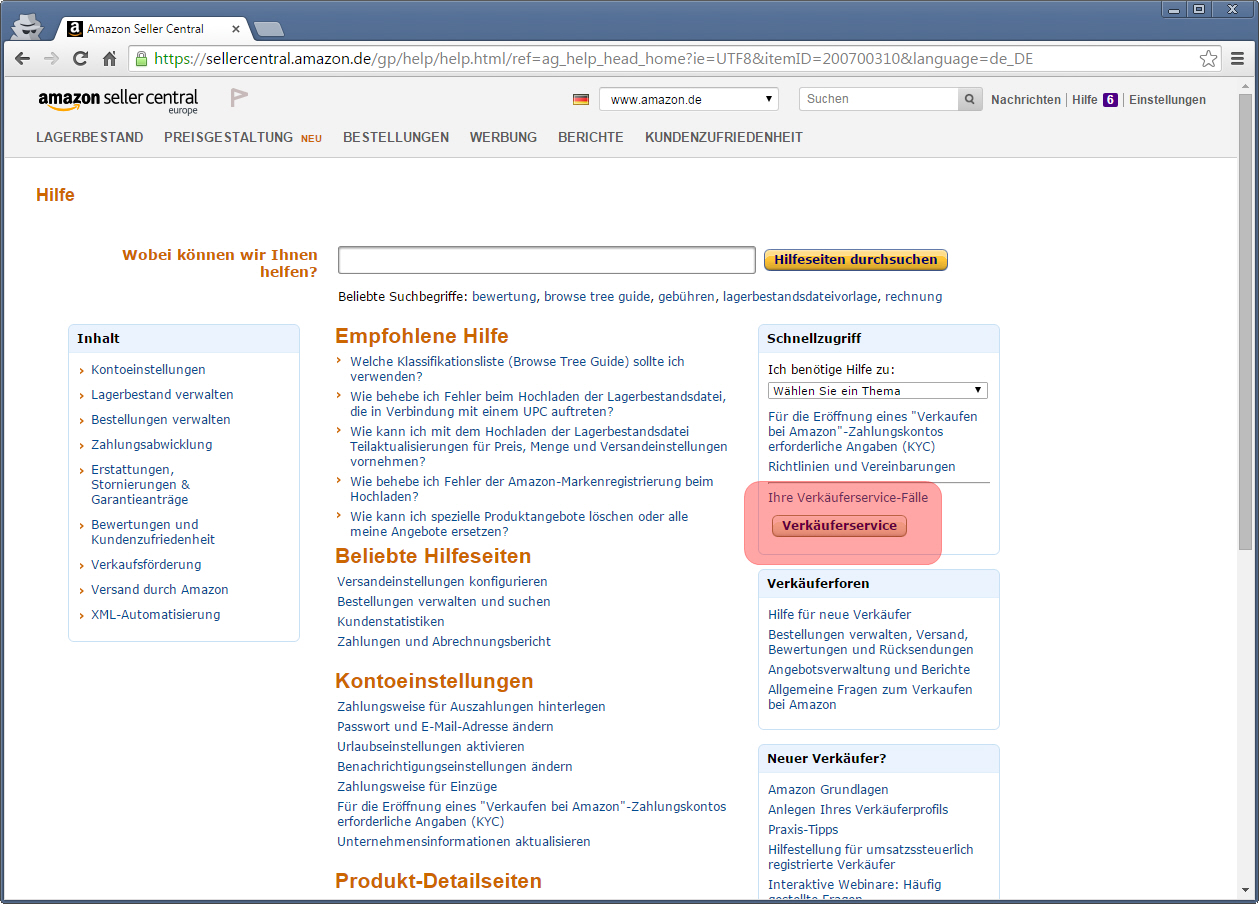Open Passwort und E-Mail-Adresse ändern link
Viewport: 1259px width, 904px height.
click(445, 726)
